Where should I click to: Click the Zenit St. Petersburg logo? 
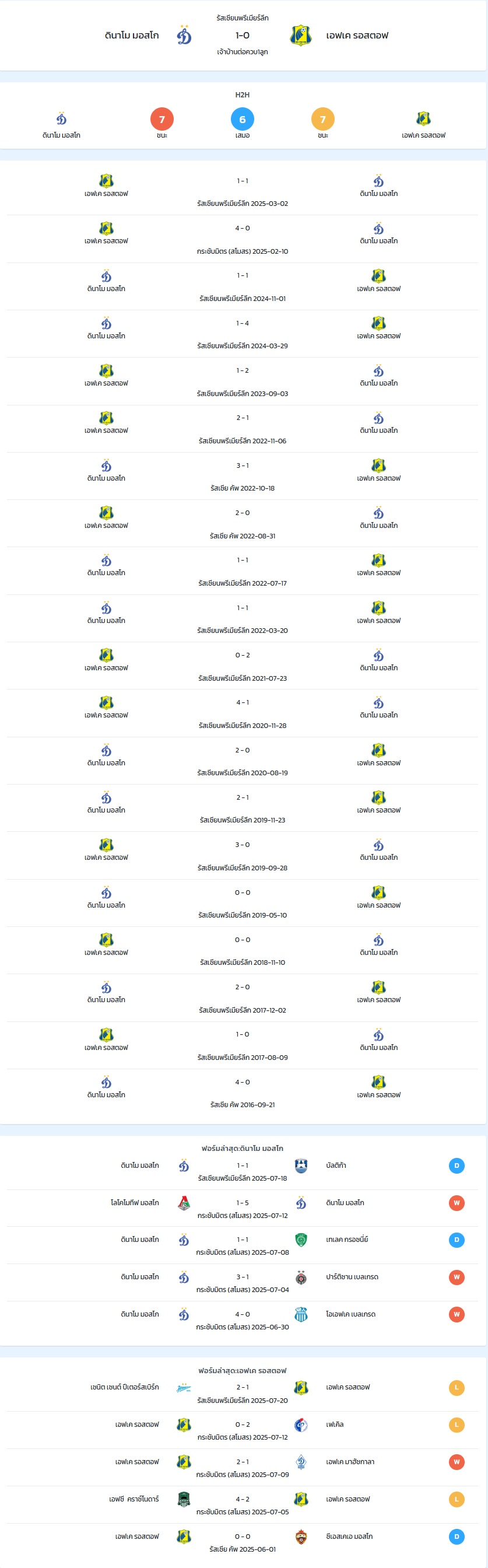click(184, 1387)
